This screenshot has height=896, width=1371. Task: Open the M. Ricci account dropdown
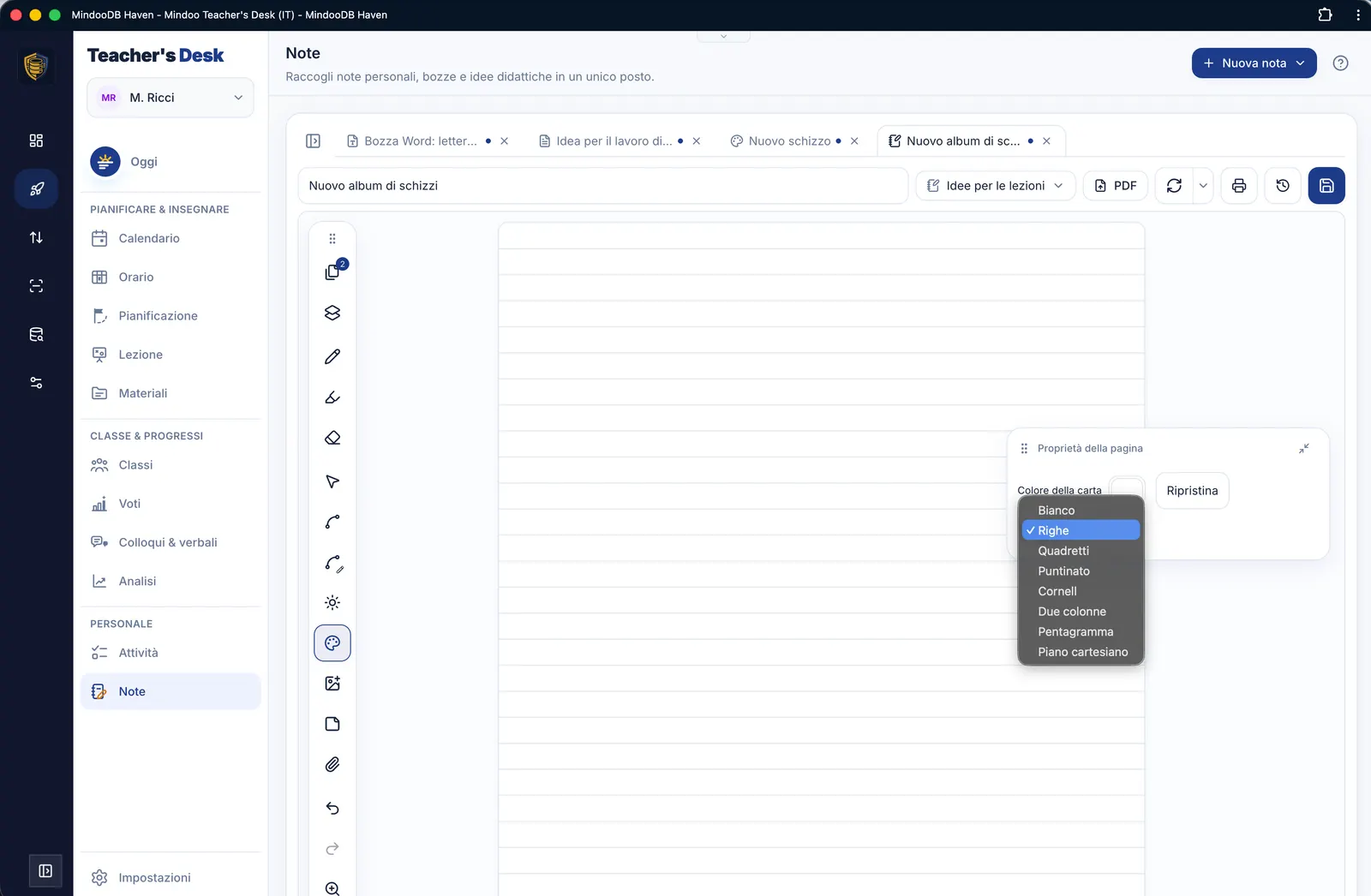point(171,98)
